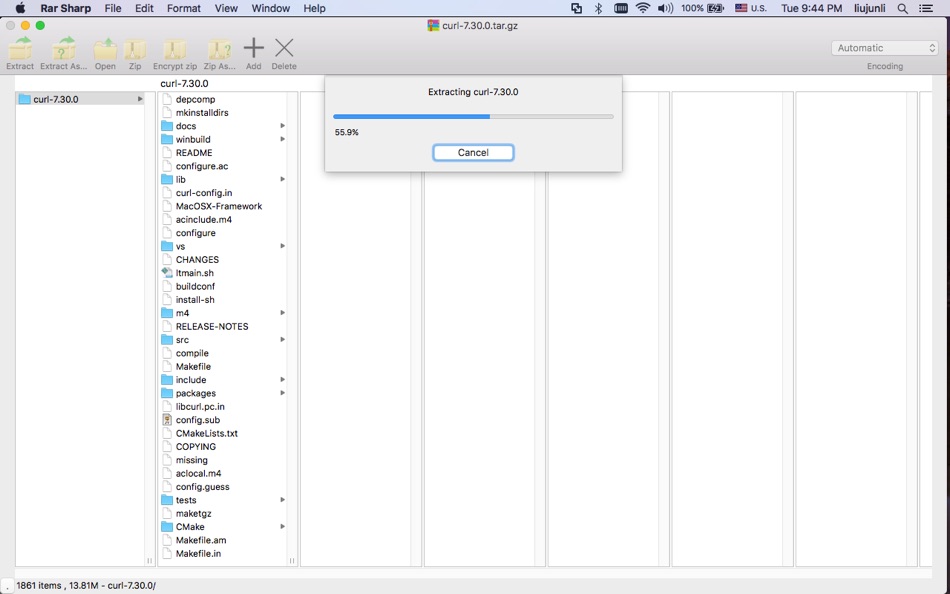Select the lib folder icon
Viewport: 950px width, 594px height.
[x=167, y=179]
